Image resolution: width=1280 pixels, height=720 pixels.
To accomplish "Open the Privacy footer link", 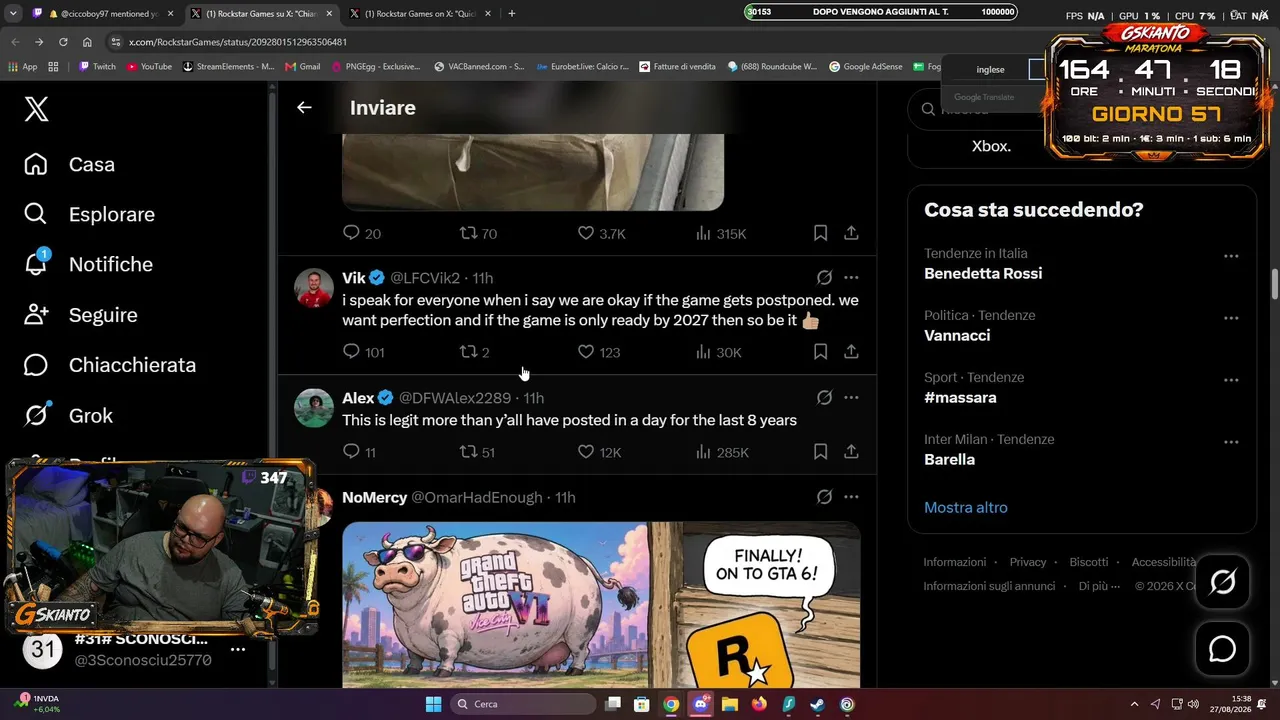I will pyautogui.click(x=1028, y=562).
